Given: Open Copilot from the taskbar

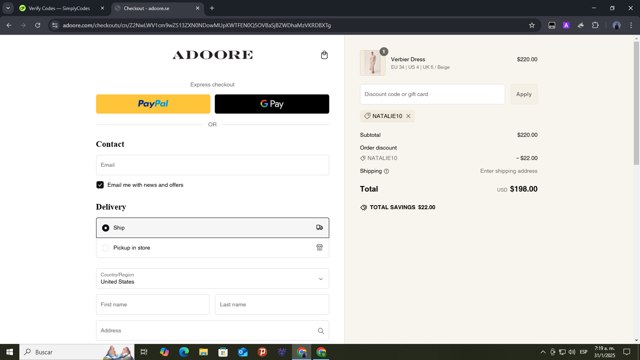Looking at the screenshot, I should click(x=164, y=352).
